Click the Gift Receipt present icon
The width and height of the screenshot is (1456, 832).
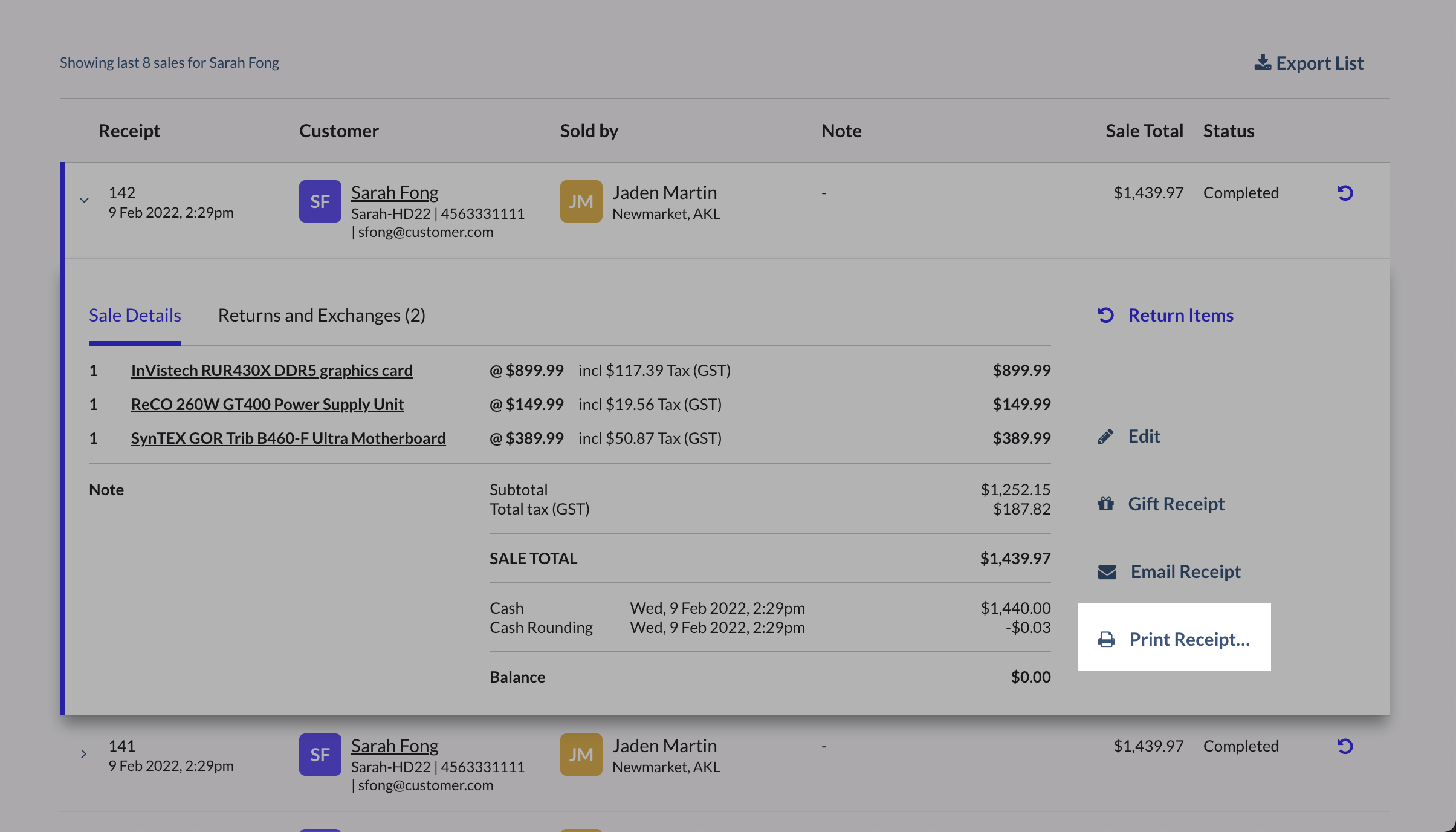coord(1105,504)
